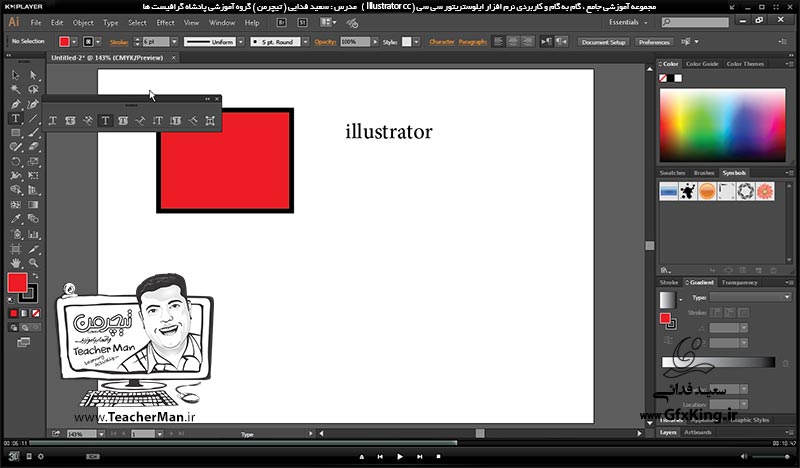Select the Eyedropper tool

15,219
